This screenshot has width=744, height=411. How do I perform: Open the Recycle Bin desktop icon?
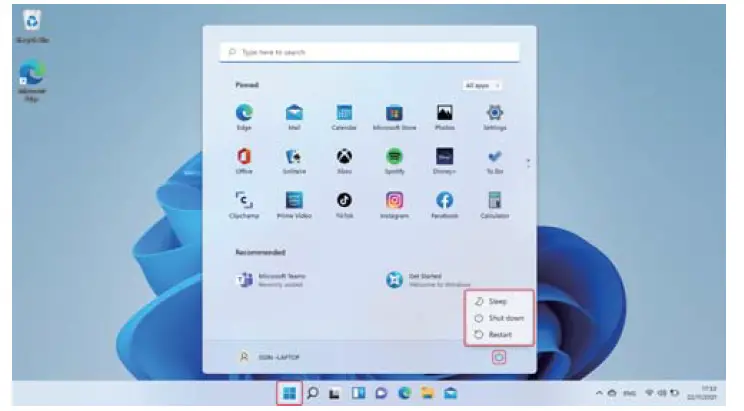pyautogui.click(x=32, y=27)
